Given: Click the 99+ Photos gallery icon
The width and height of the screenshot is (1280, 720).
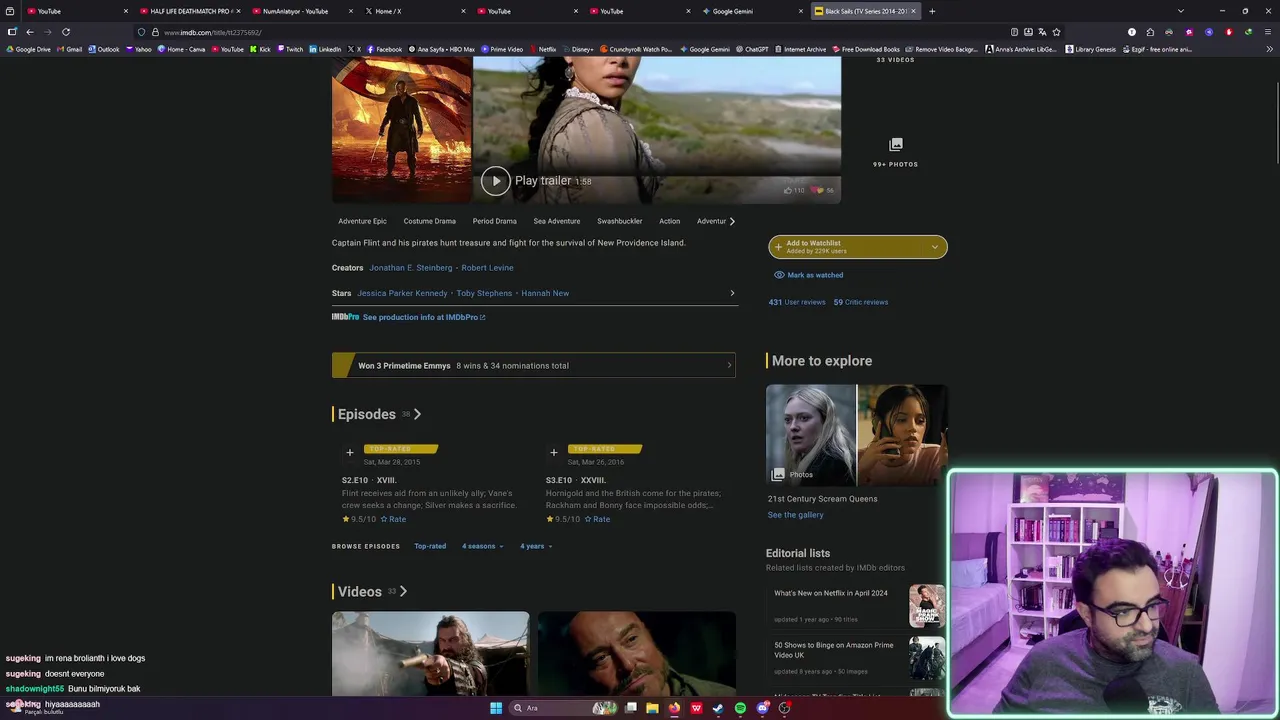Looking at the screenshot, I should (896, 145).
